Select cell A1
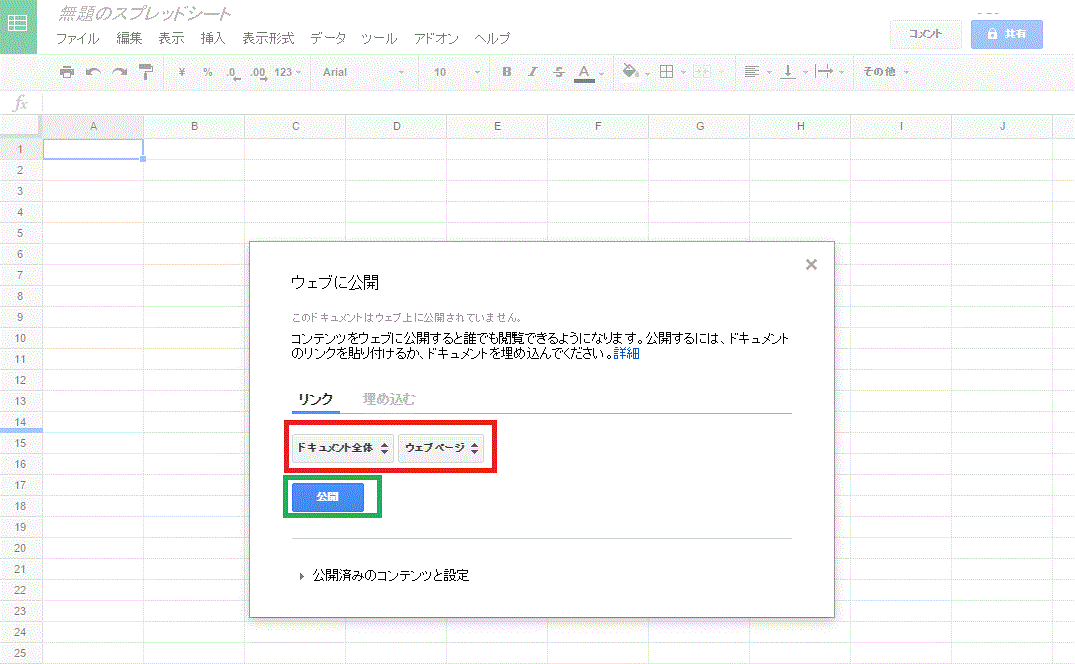Viewport: 1075px width, 664px height. coord(93,149)
